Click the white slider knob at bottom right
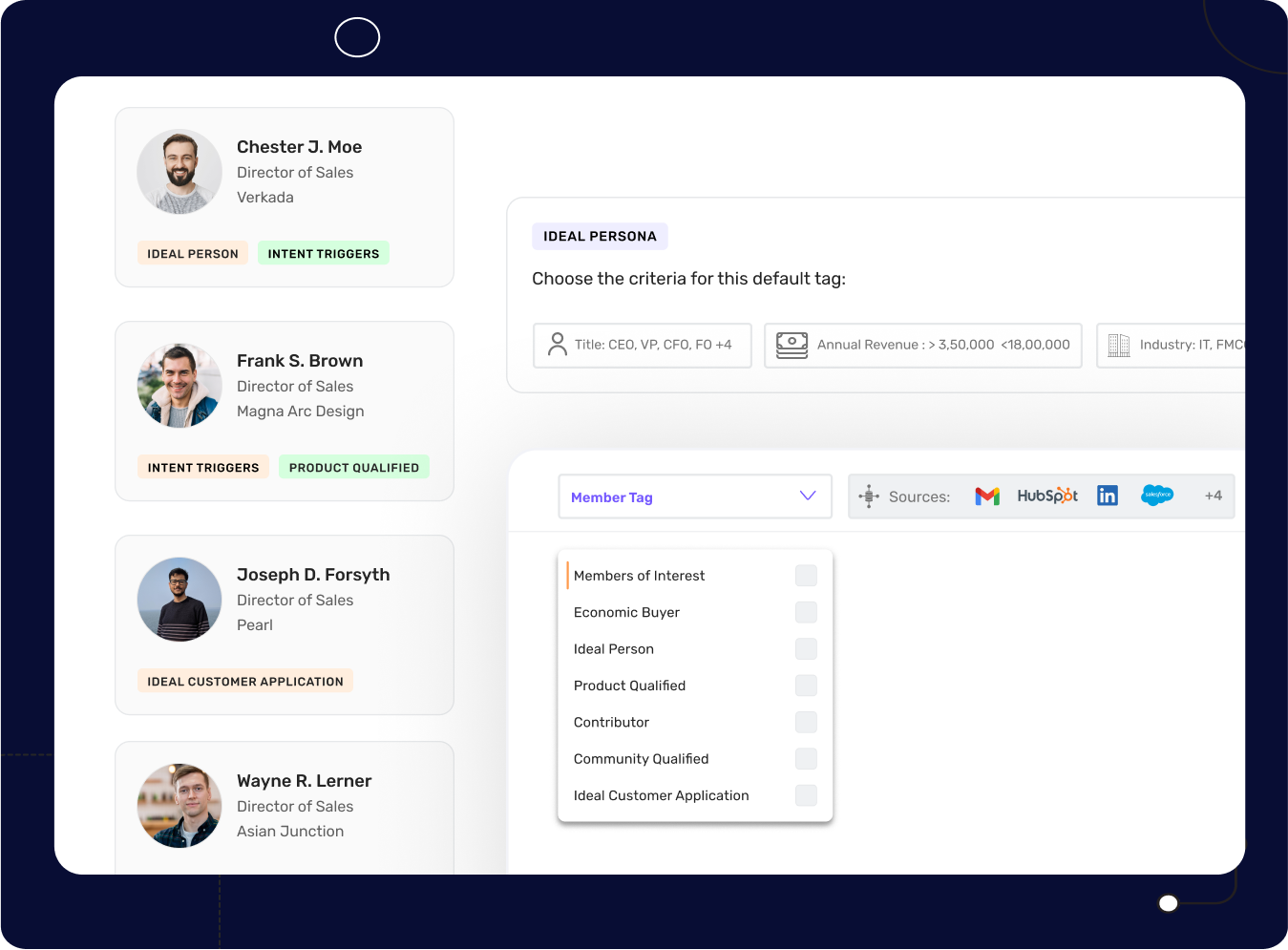The width and height of the screenshot is (1288, 950). pos(1168,903)
